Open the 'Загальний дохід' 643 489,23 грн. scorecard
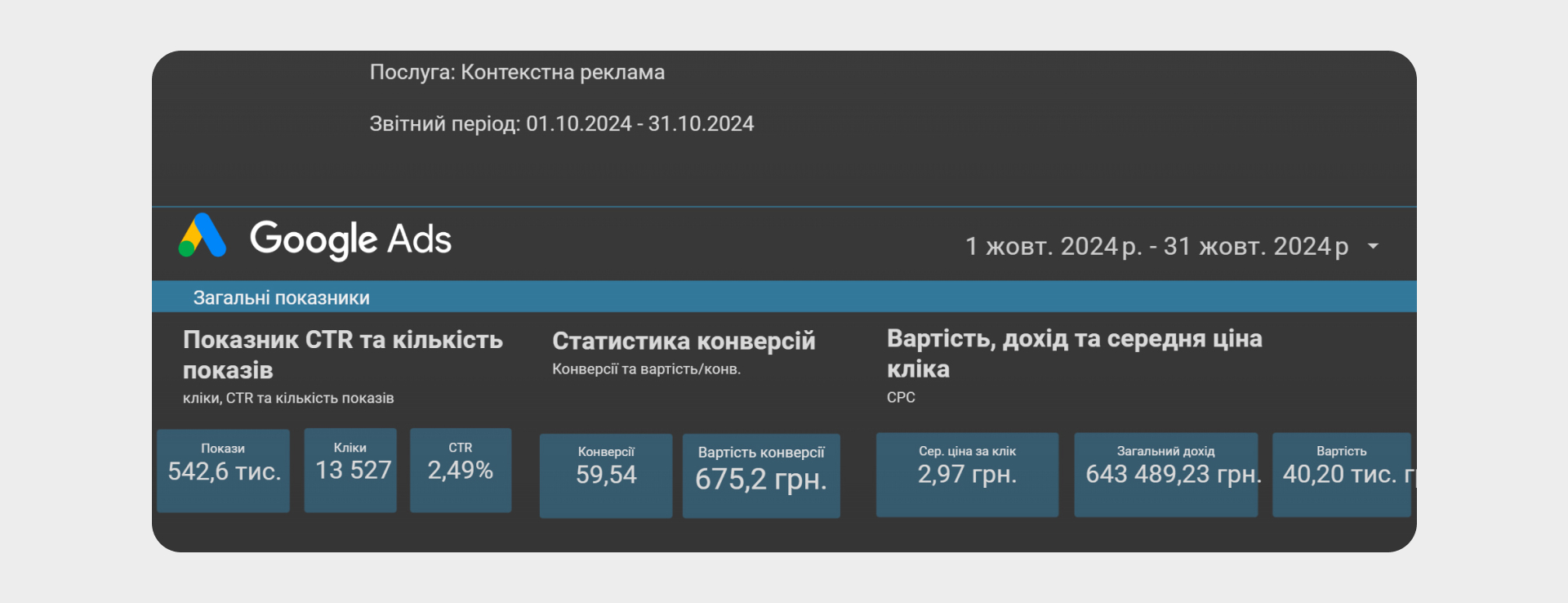Screen dimensions: 1568x603 (x=1165, y=475)
